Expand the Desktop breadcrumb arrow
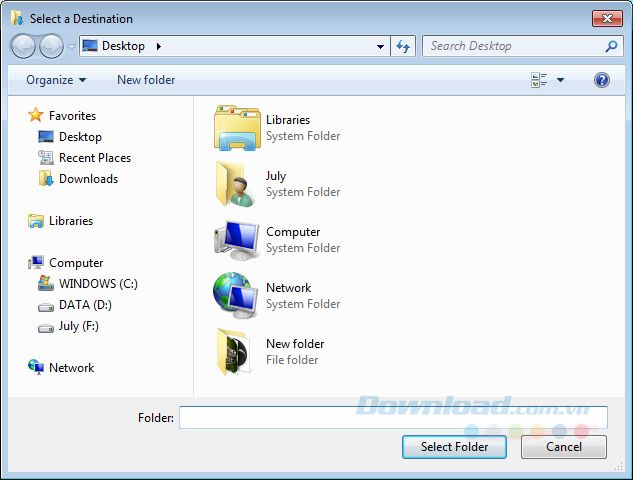633x480 pixels. [x=159, y=46]
